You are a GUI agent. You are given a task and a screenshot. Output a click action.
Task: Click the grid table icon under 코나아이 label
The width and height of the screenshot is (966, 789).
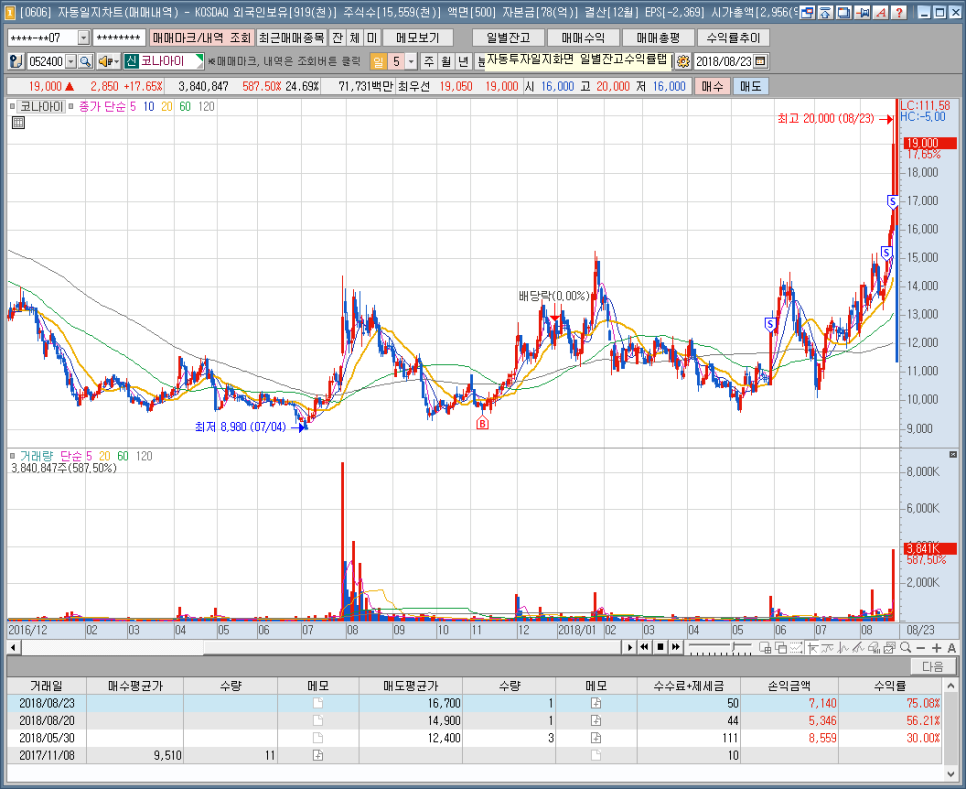[18, 123]
